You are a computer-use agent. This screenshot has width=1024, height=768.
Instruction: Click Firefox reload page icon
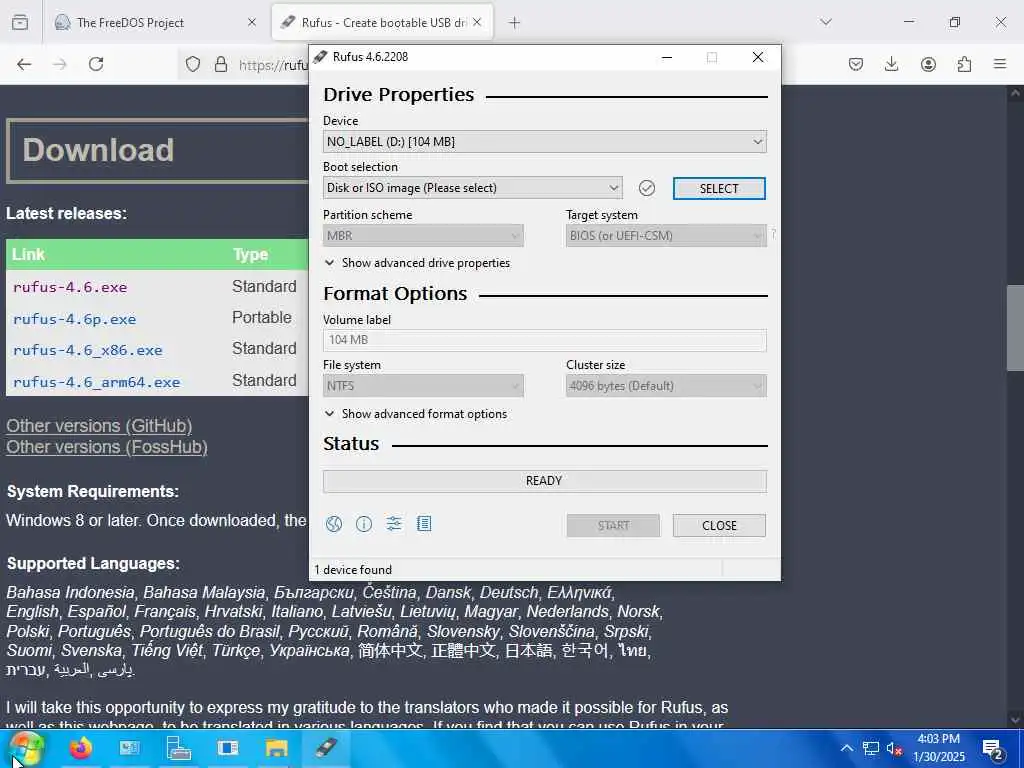(x=96, y=64)
